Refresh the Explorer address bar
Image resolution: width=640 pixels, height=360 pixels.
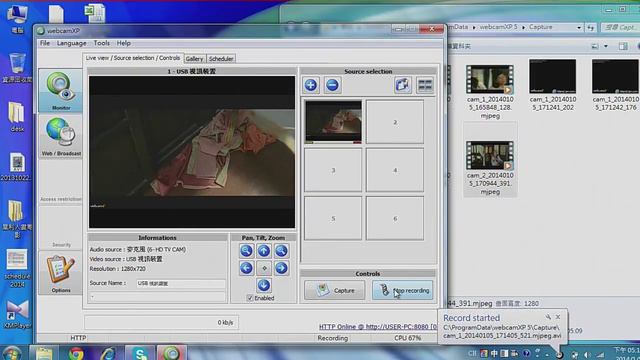coord(591,27)
